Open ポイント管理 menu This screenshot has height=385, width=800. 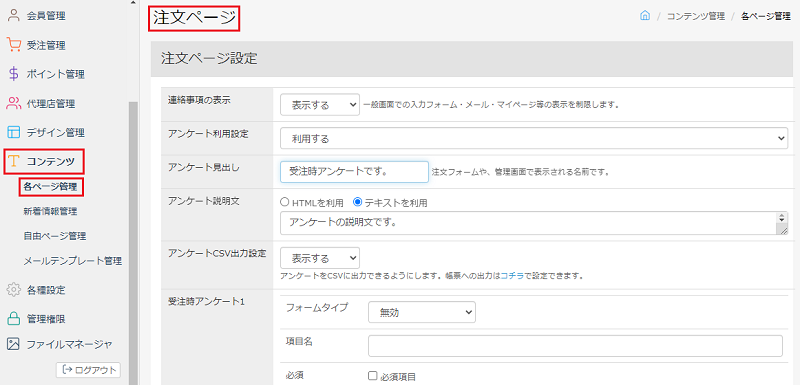[56, 74]
